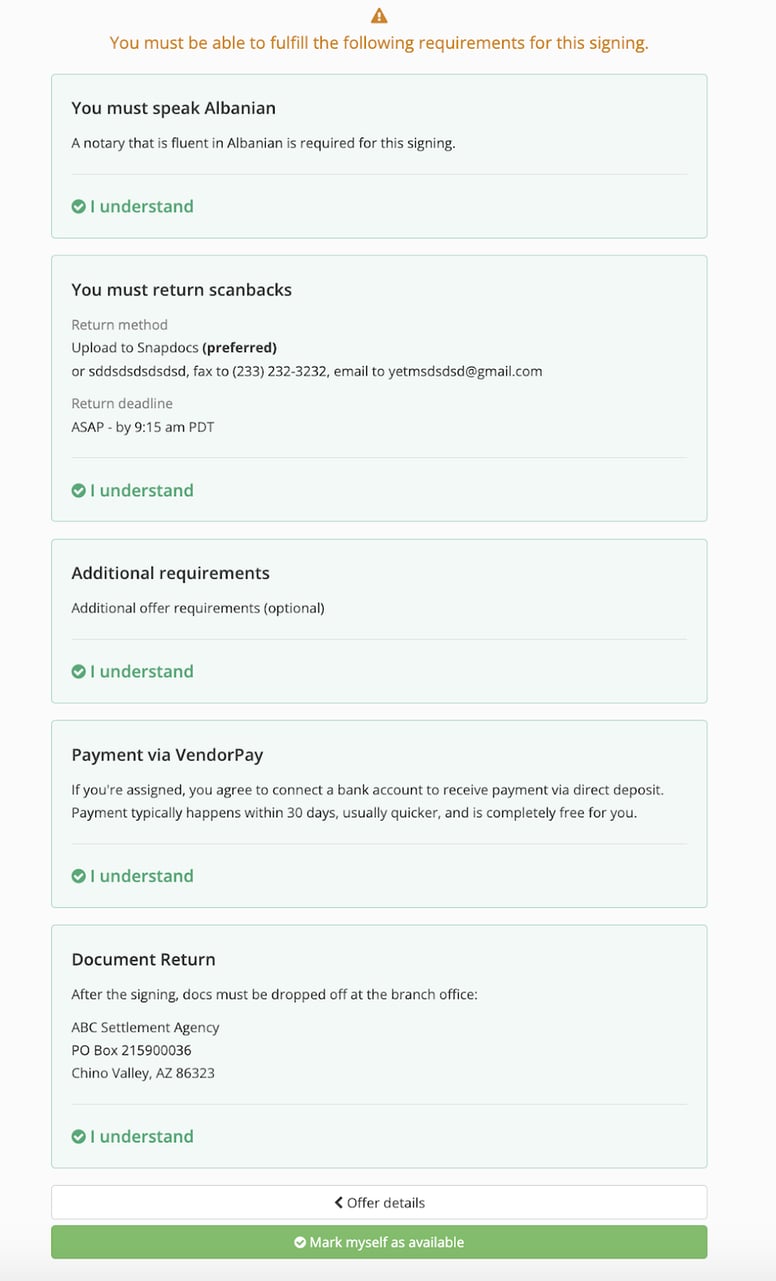Toggle "I understand" for returning scanbacks
The height and width of the screenshot is (1281, 776).
click(133, 491)
